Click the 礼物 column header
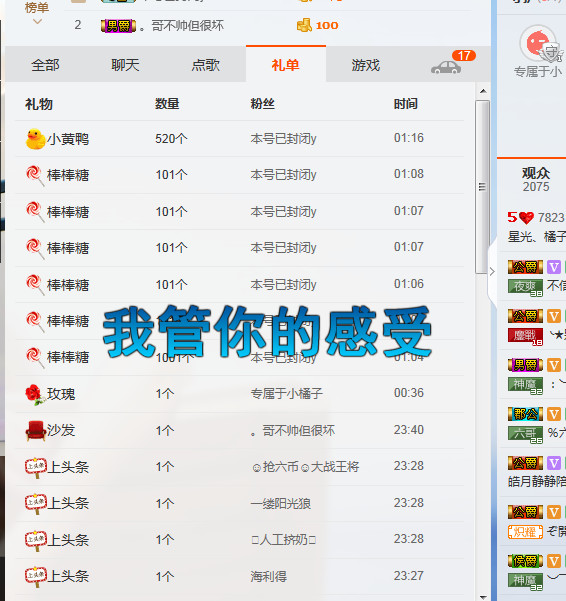This screenshot has height=601, width=566. [x=39, y=104]
